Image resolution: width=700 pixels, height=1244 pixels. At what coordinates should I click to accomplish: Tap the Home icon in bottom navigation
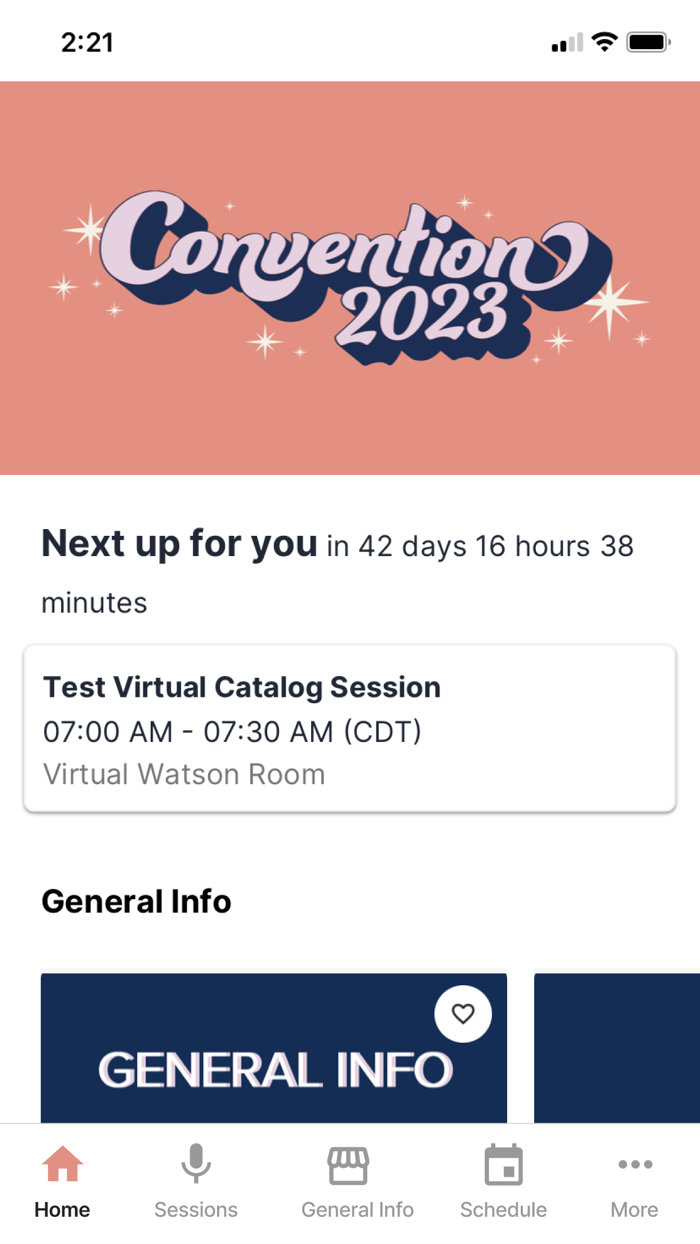coord(61,1166)
